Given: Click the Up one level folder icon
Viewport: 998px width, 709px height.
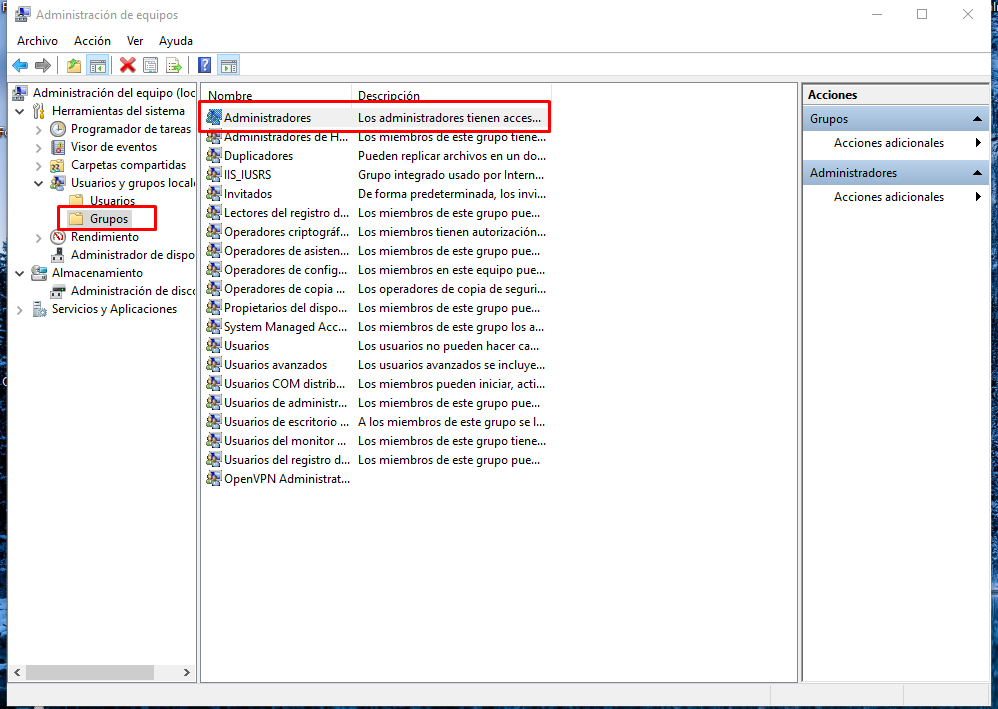Looking at the screenshot, I should pyautogui.click(x=74, y=66).
